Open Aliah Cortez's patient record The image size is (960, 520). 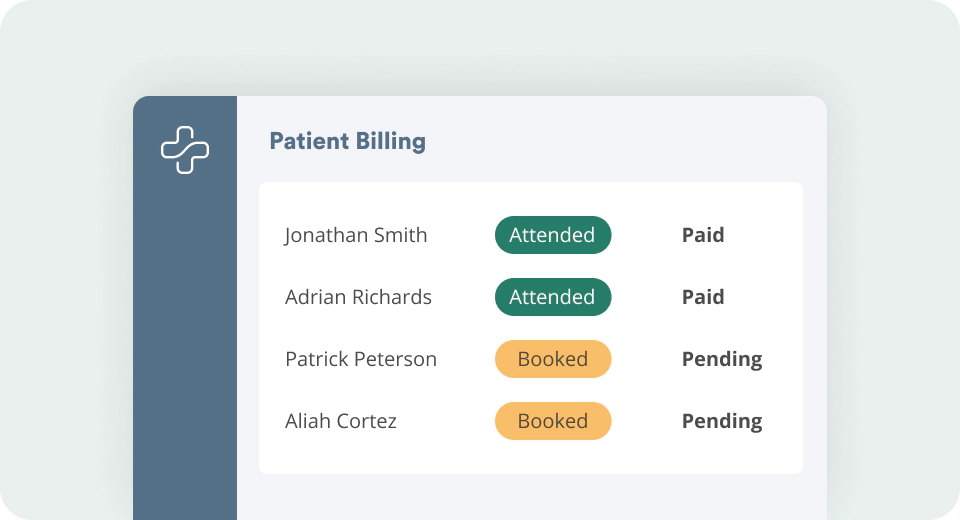click(340, 421)
